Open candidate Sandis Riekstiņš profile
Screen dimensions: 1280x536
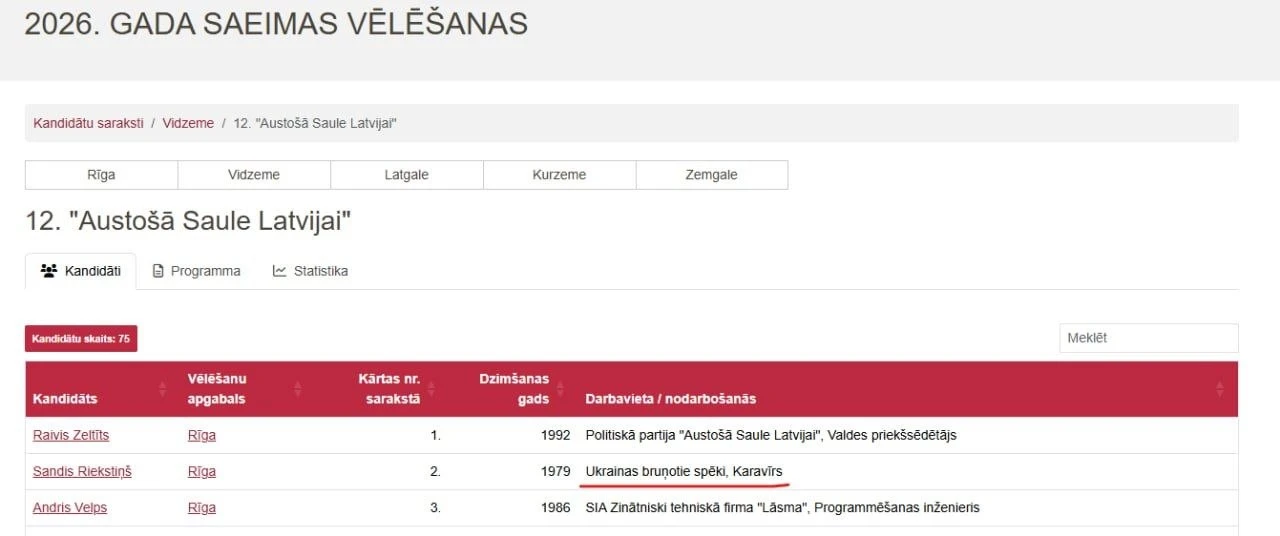point(82,472)
